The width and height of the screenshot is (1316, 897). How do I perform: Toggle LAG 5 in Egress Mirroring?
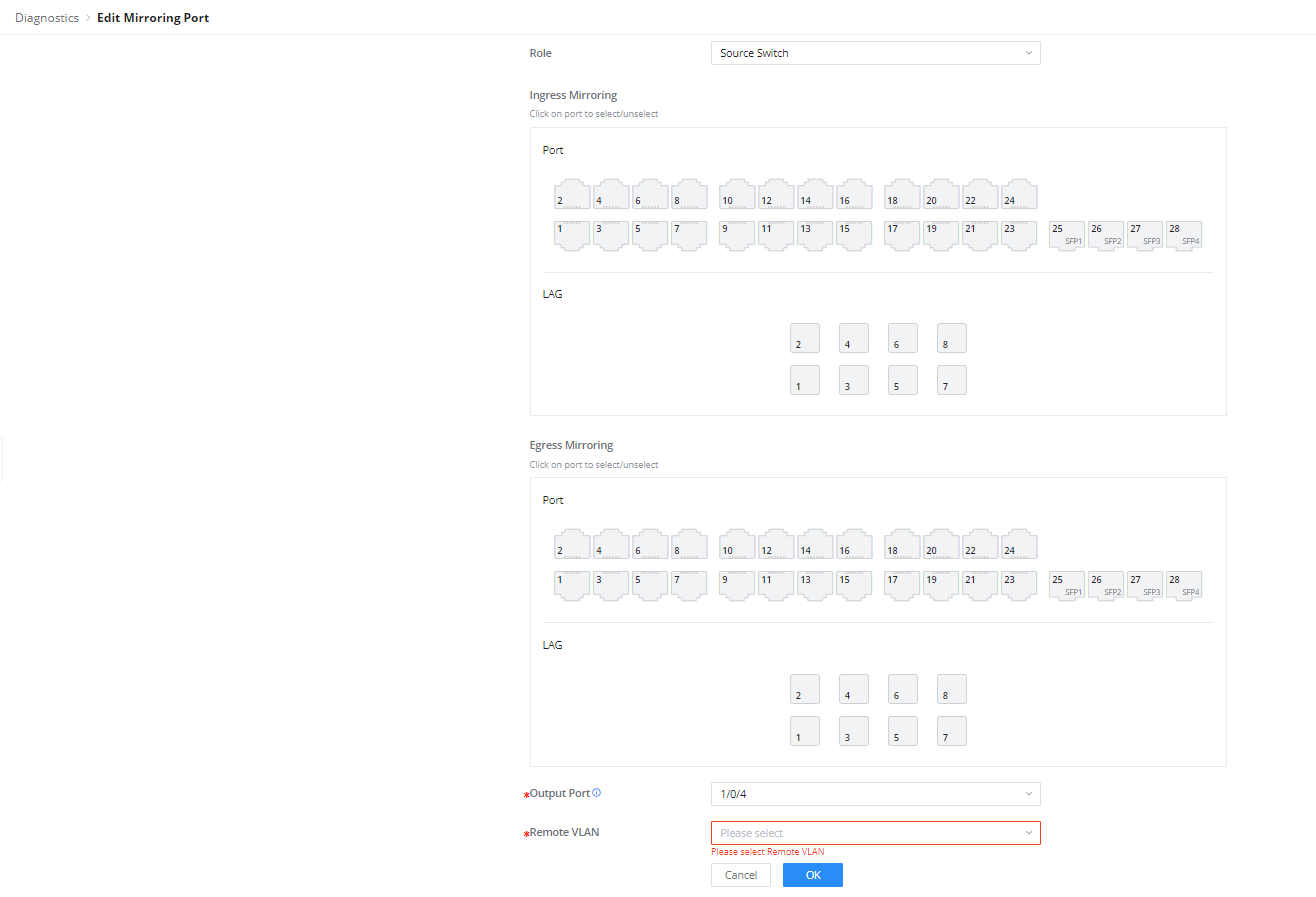(x=903, y=731)
